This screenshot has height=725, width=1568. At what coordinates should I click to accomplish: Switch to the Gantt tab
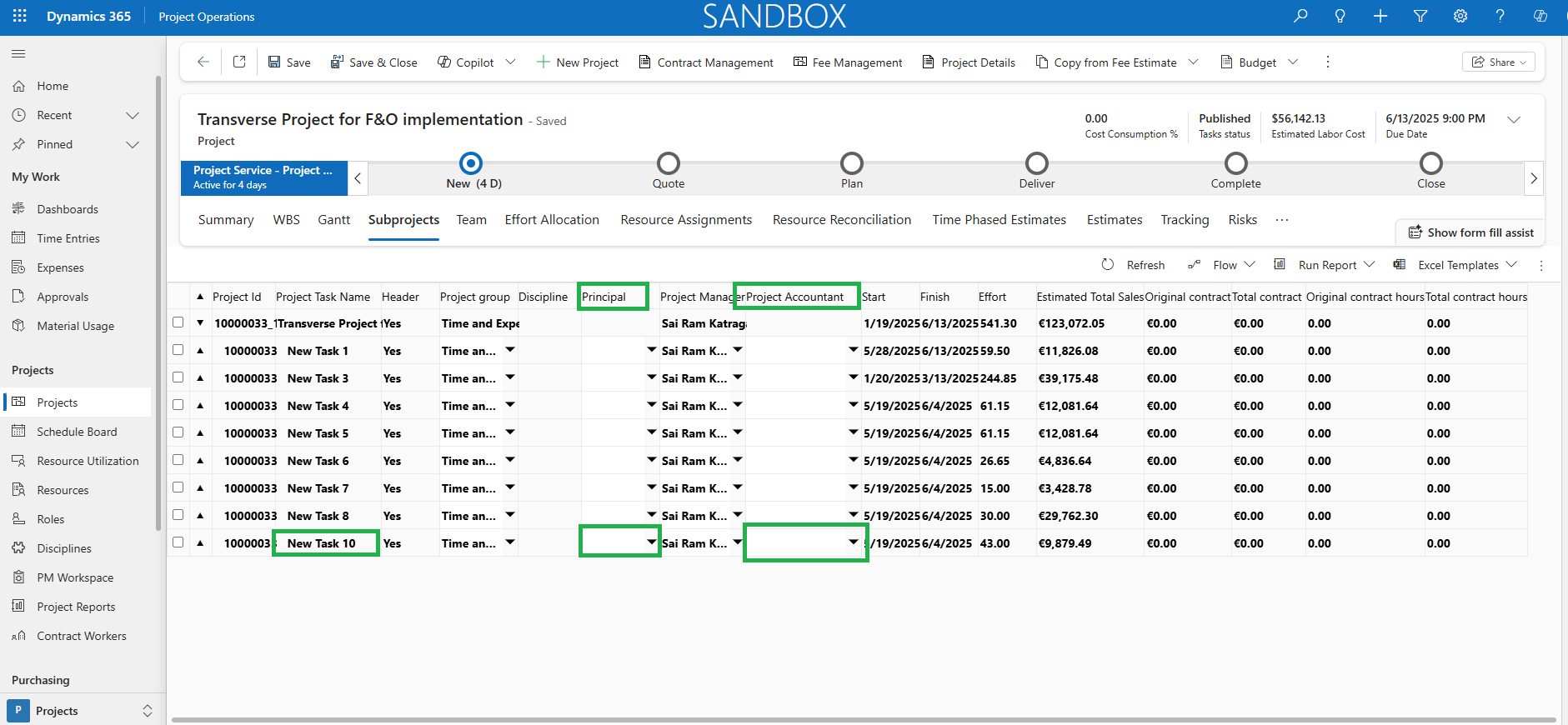[x=333, y=220]
